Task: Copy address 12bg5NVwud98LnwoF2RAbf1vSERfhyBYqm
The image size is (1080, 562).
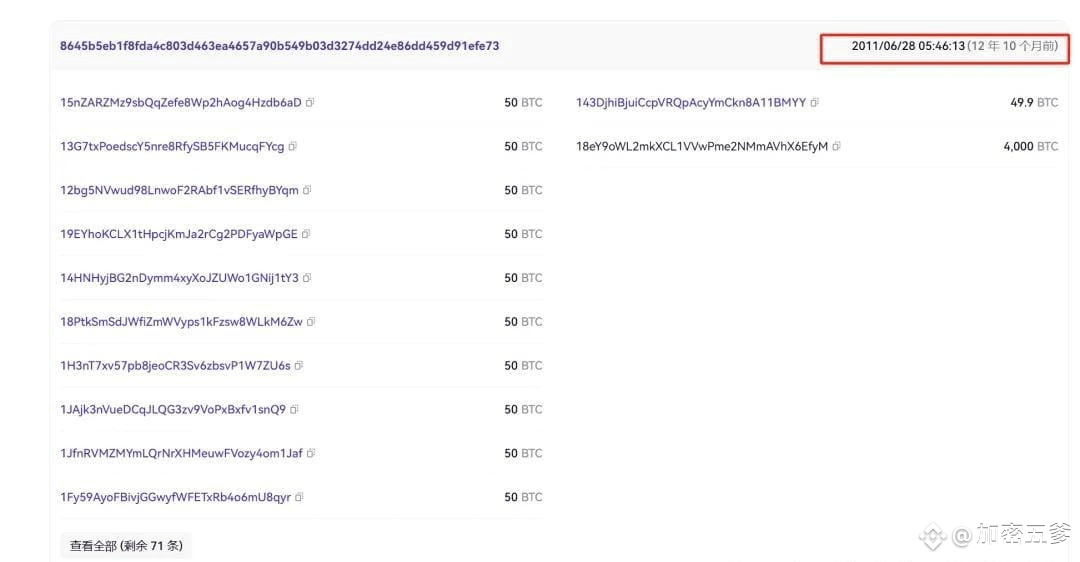Action: point(307,190)
